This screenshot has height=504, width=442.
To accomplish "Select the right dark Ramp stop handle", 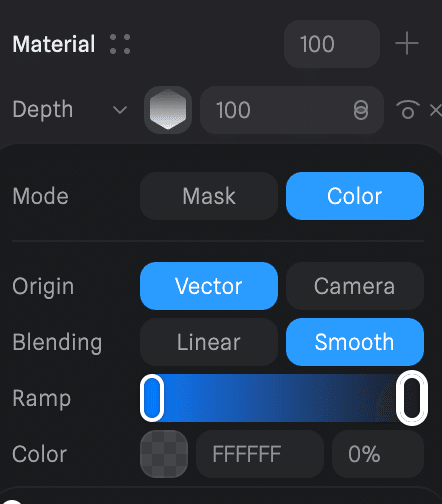I will click(x=412, y=398).
